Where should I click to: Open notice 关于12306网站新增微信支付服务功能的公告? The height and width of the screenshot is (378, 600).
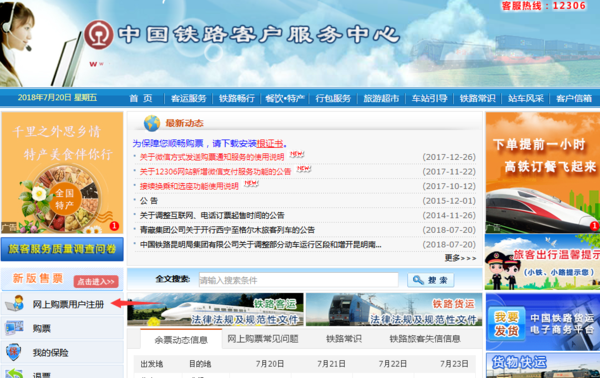click(215, 171)
